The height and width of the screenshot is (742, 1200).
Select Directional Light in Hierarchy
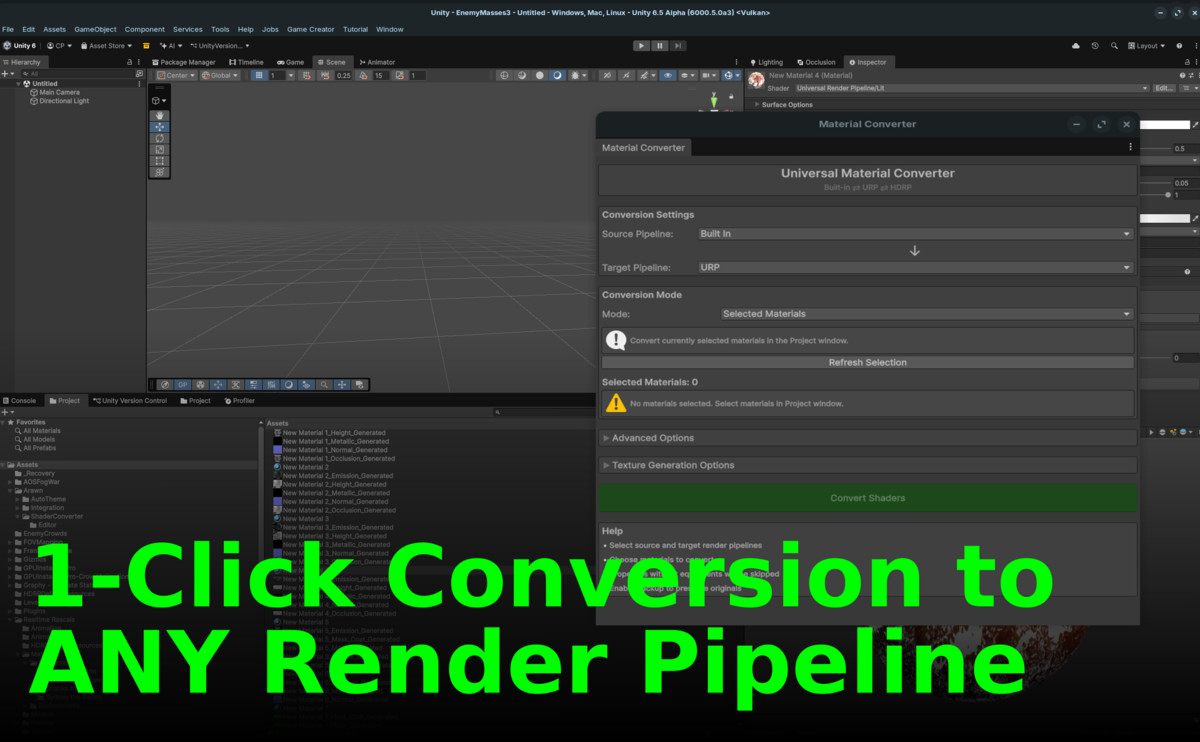click(x=63, y=101)
